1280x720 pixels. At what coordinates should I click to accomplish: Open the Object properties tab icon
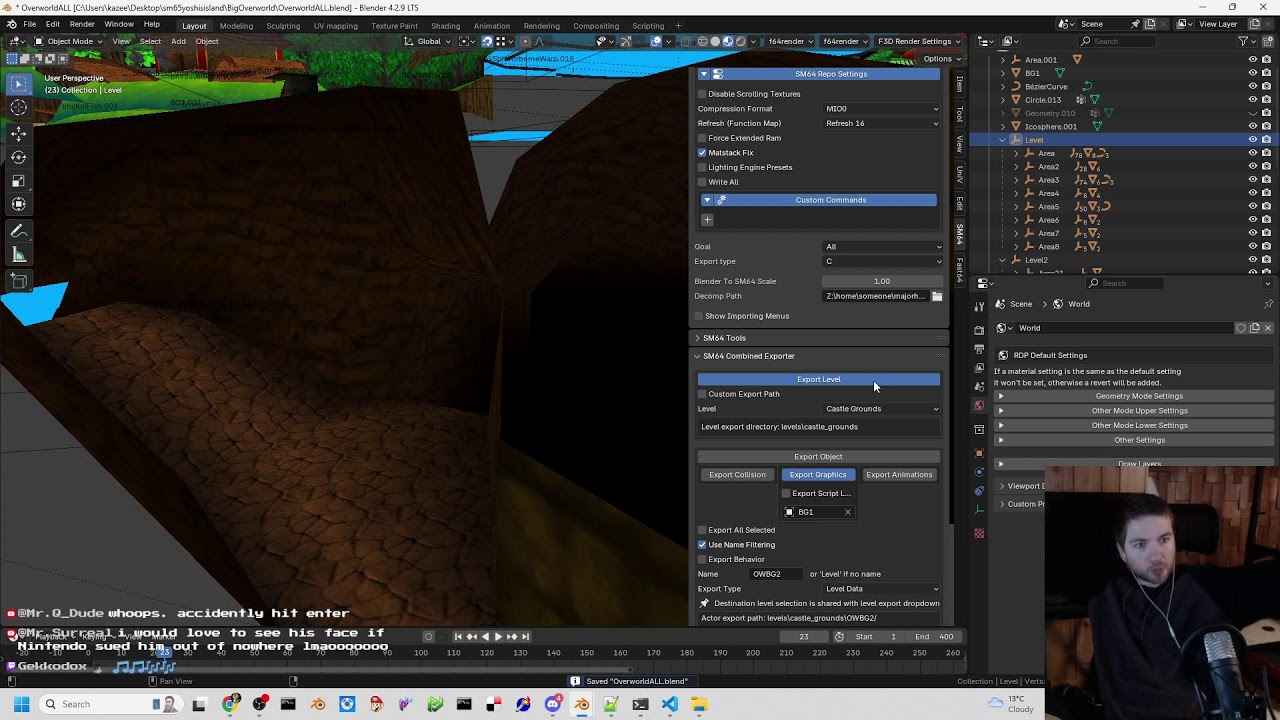(x=979, y=452)
